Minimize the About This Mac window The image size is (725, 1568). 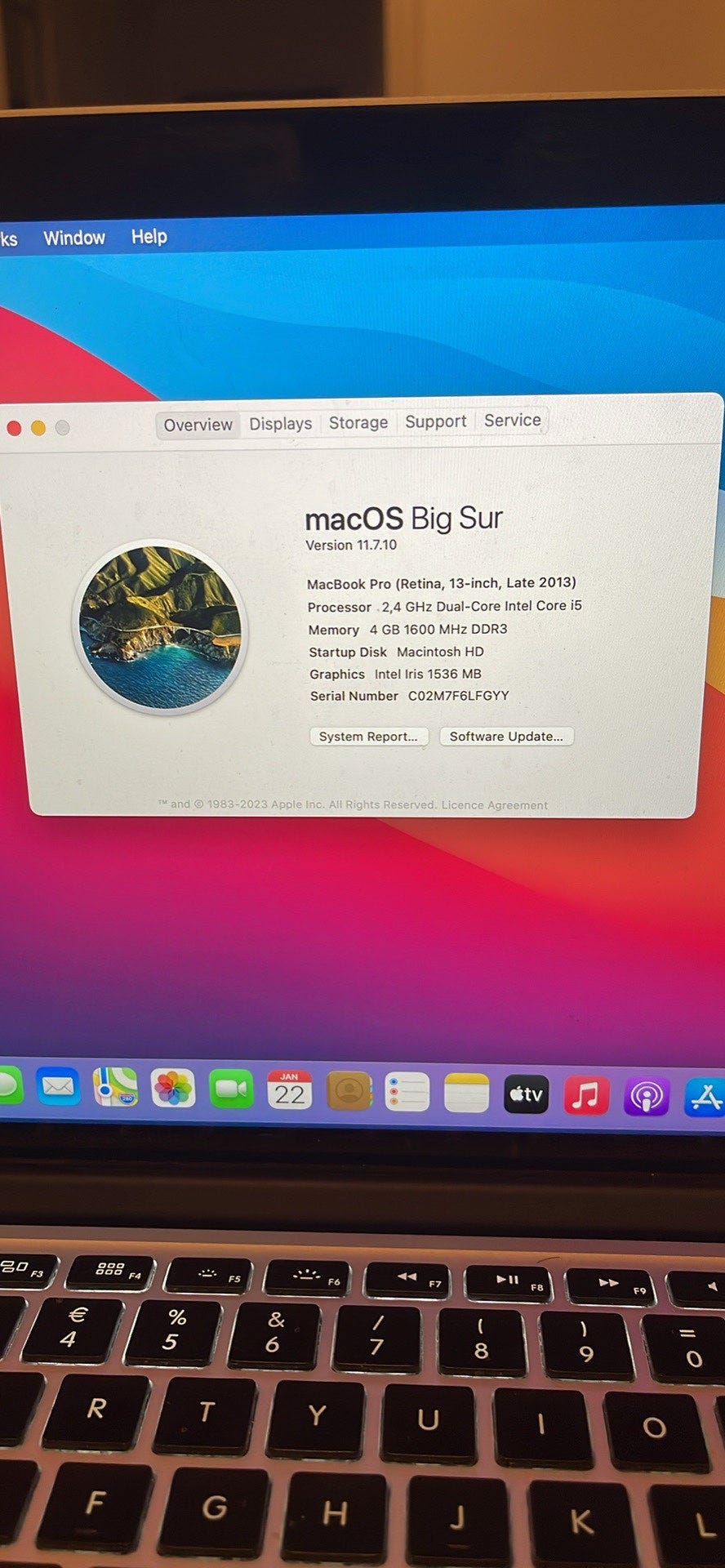(38, 428)
